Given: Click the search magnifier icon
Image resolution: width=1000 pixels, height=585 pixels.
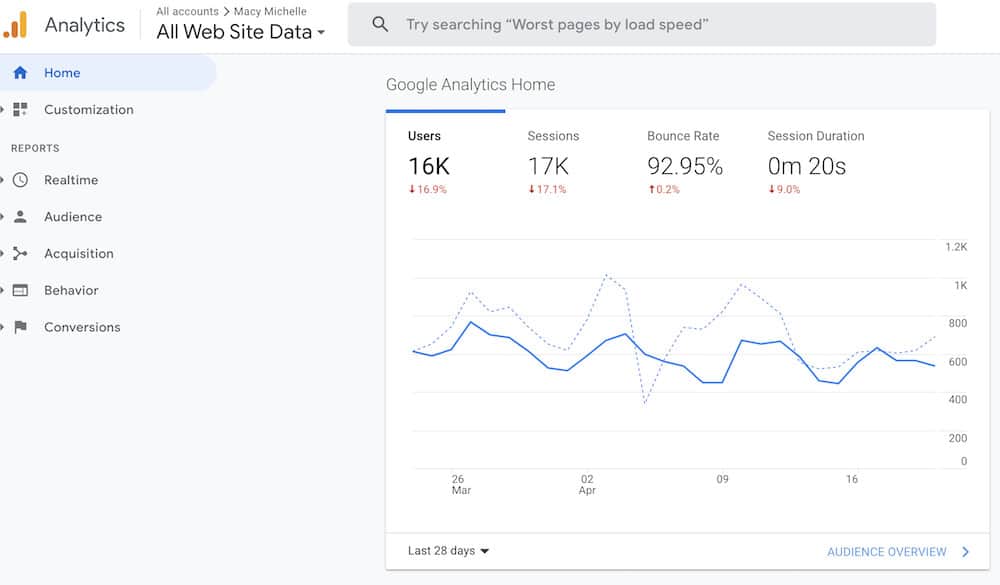Looking at the screenshot, I should (x=380, y=24).
